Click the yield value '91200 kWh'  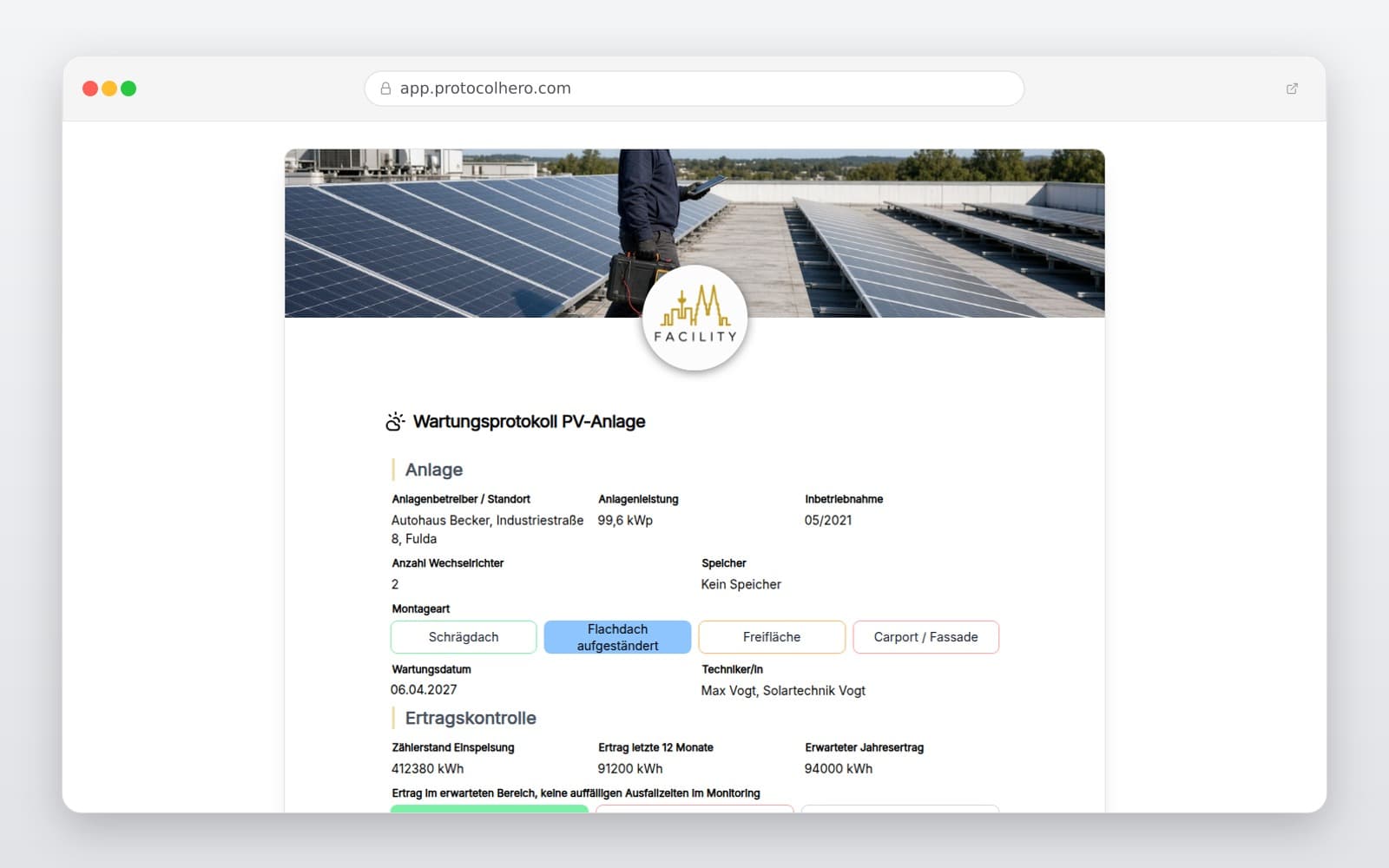(630, 769)
